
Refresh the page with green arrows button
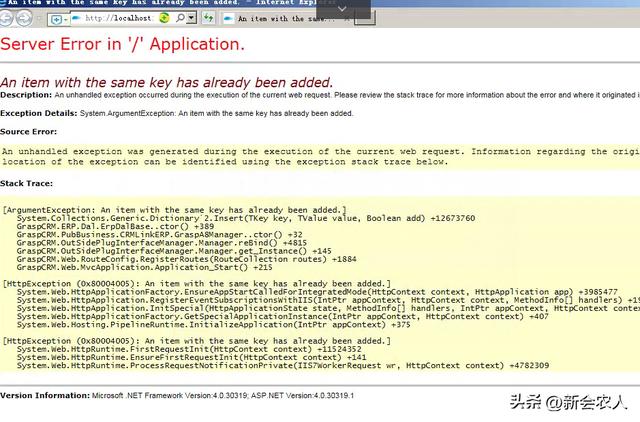[209, 18]
